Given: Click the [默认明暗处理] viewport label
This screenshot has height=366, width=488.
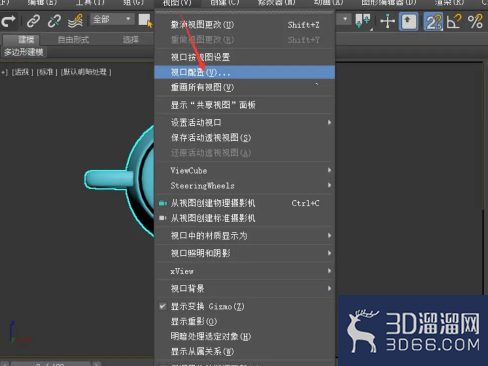Looking at the screenshot, I should (86, 72).
